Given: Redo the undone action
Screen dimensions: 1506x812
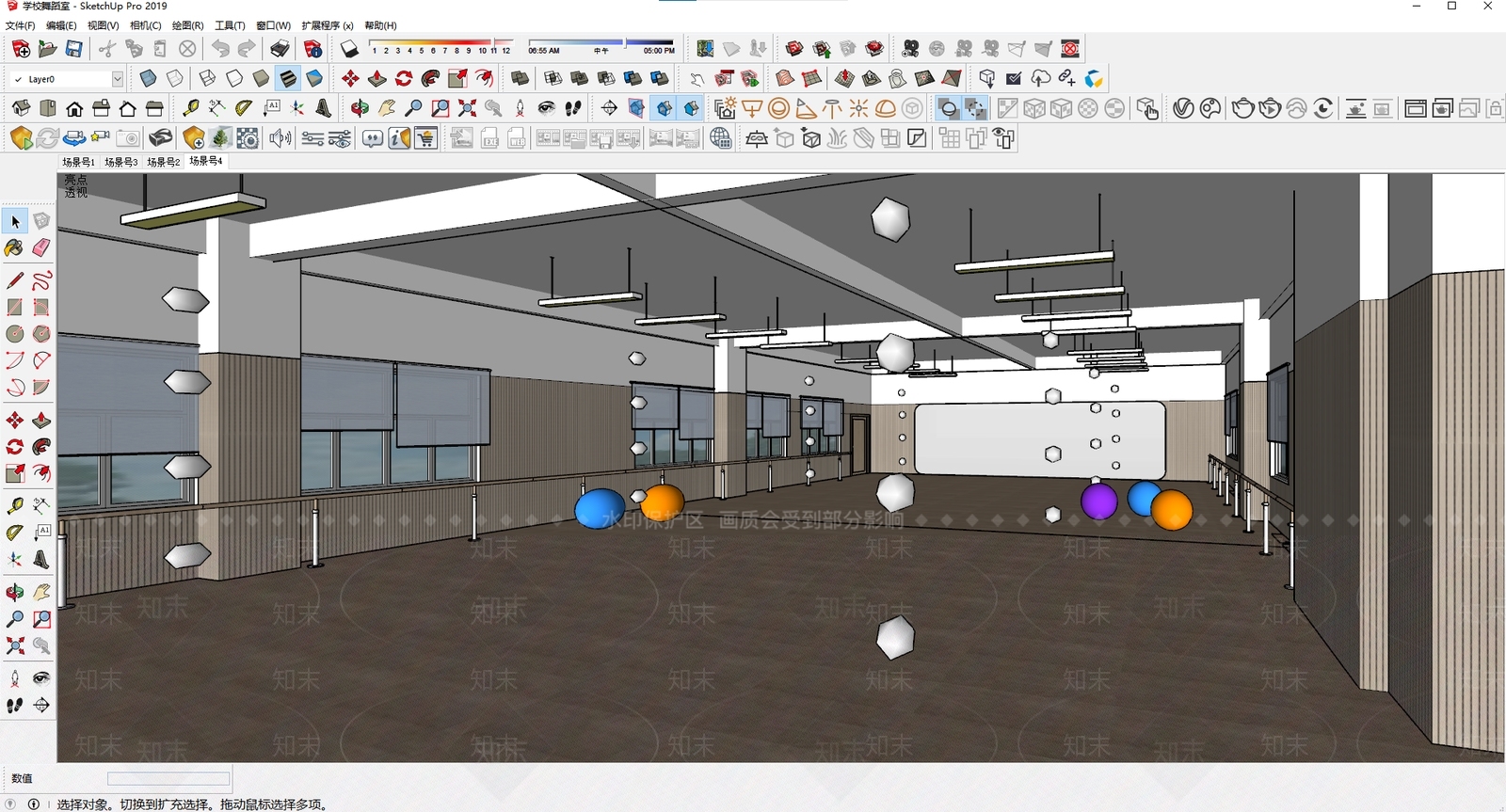Looking at the screenshot, I should [247, 49].
